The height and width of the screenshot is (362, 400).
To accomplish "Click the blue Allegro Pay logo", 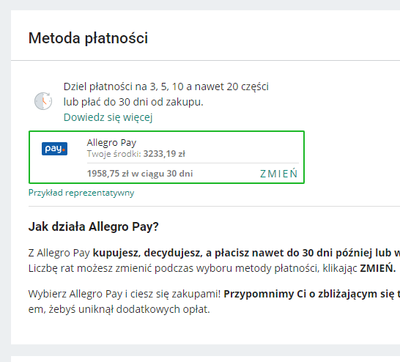I will [55, 149].
